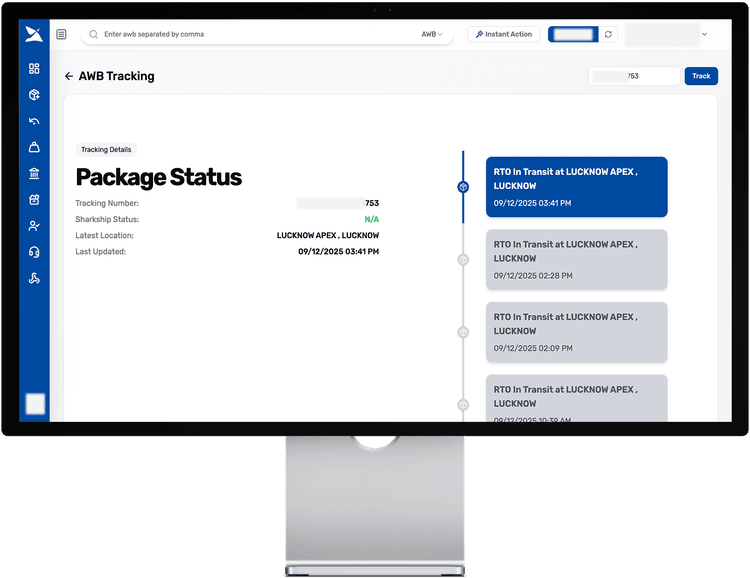Screen dimensions: 750x578
Task: Click the Instant Action button
Action: (x=504, y=34)
